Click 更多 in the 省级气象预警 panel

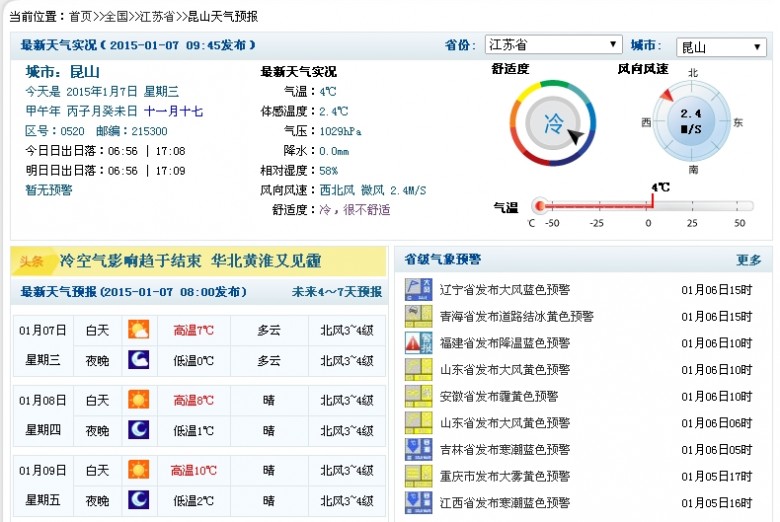point(748,260)
